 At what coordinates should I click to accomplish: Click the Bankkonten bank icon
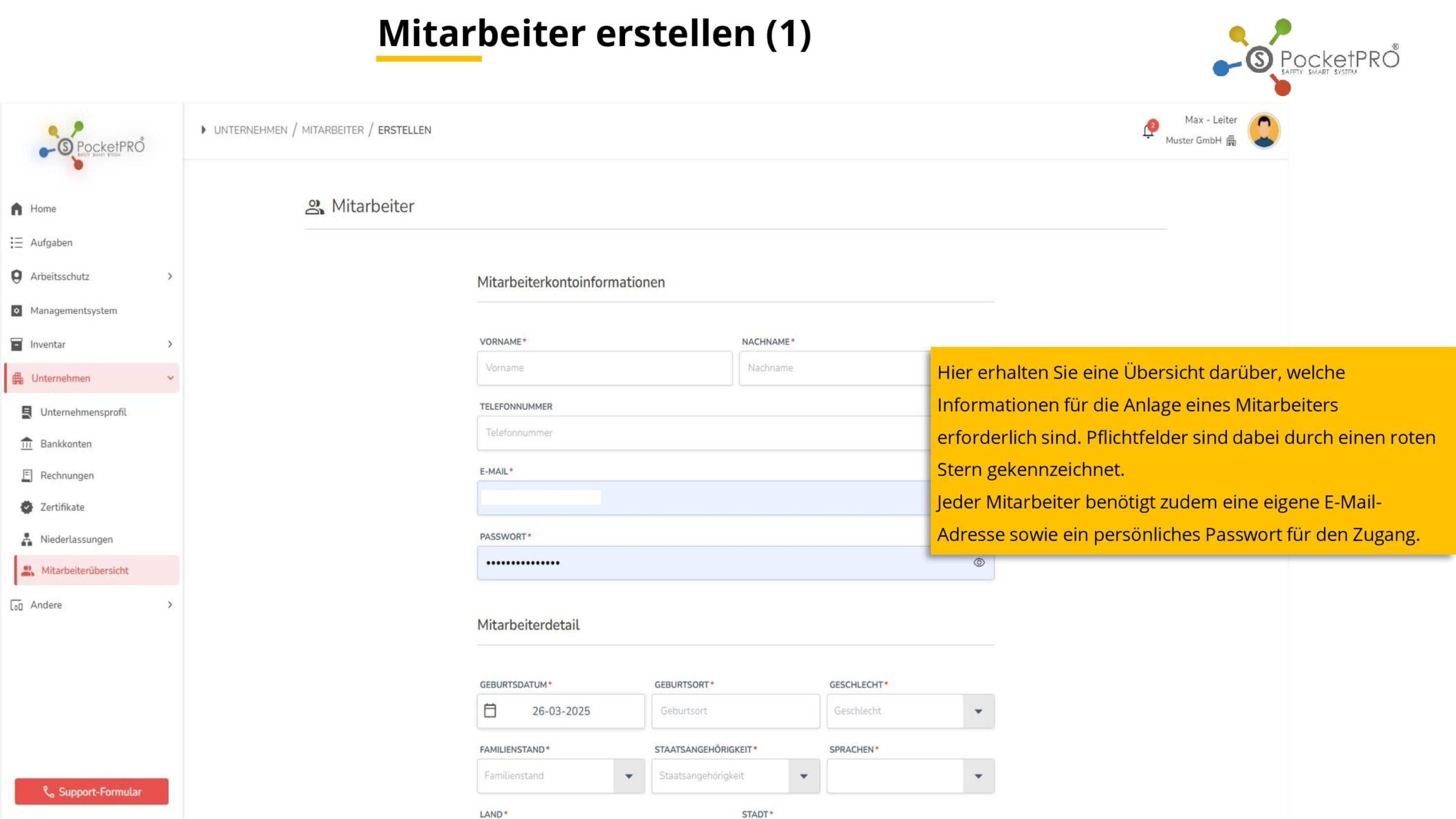point(26,444)
